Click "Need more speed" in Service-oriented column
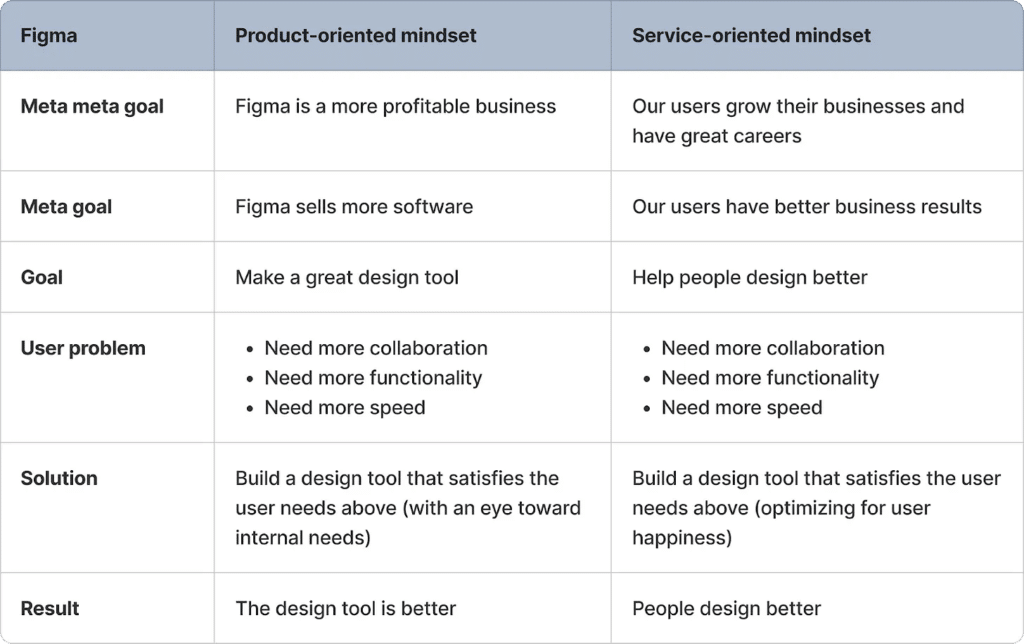Viewport: 1024px width, 644px height. [742, 408]
